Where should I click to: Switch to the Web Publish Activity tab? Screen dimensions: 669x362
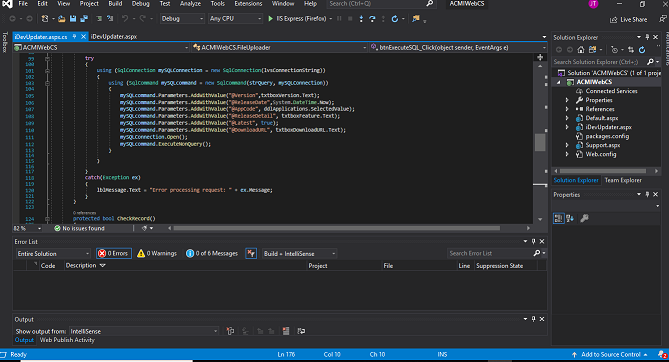pos(67,340)
